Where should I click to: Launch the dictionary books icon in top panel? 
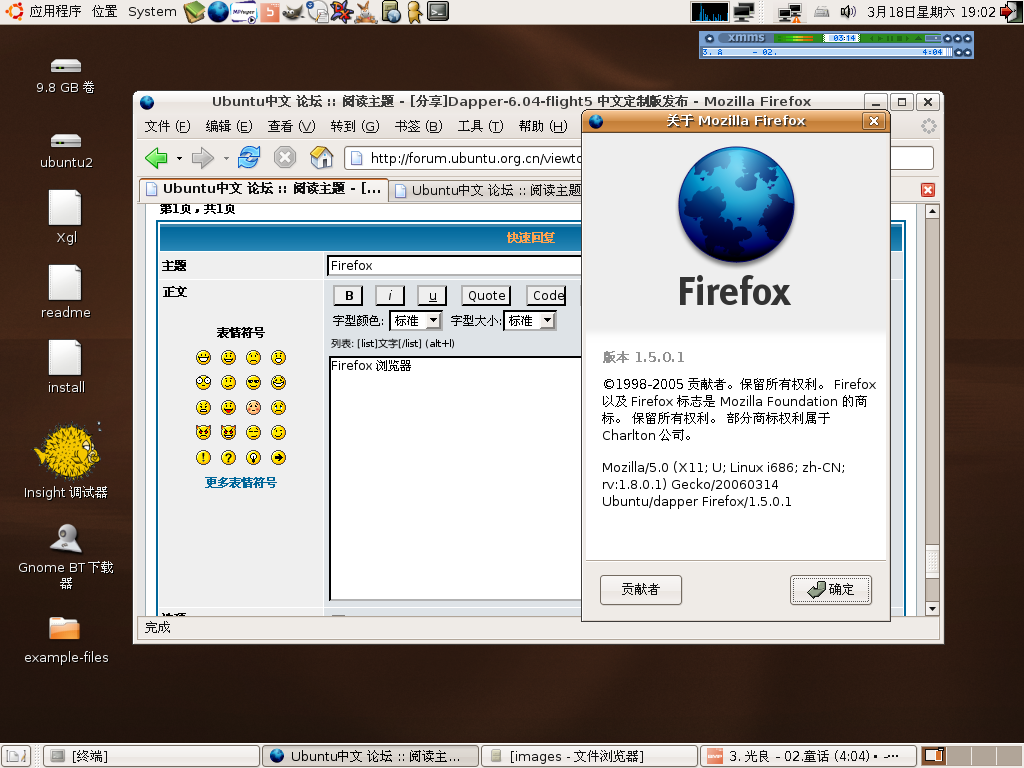click(x=194, y=12)
